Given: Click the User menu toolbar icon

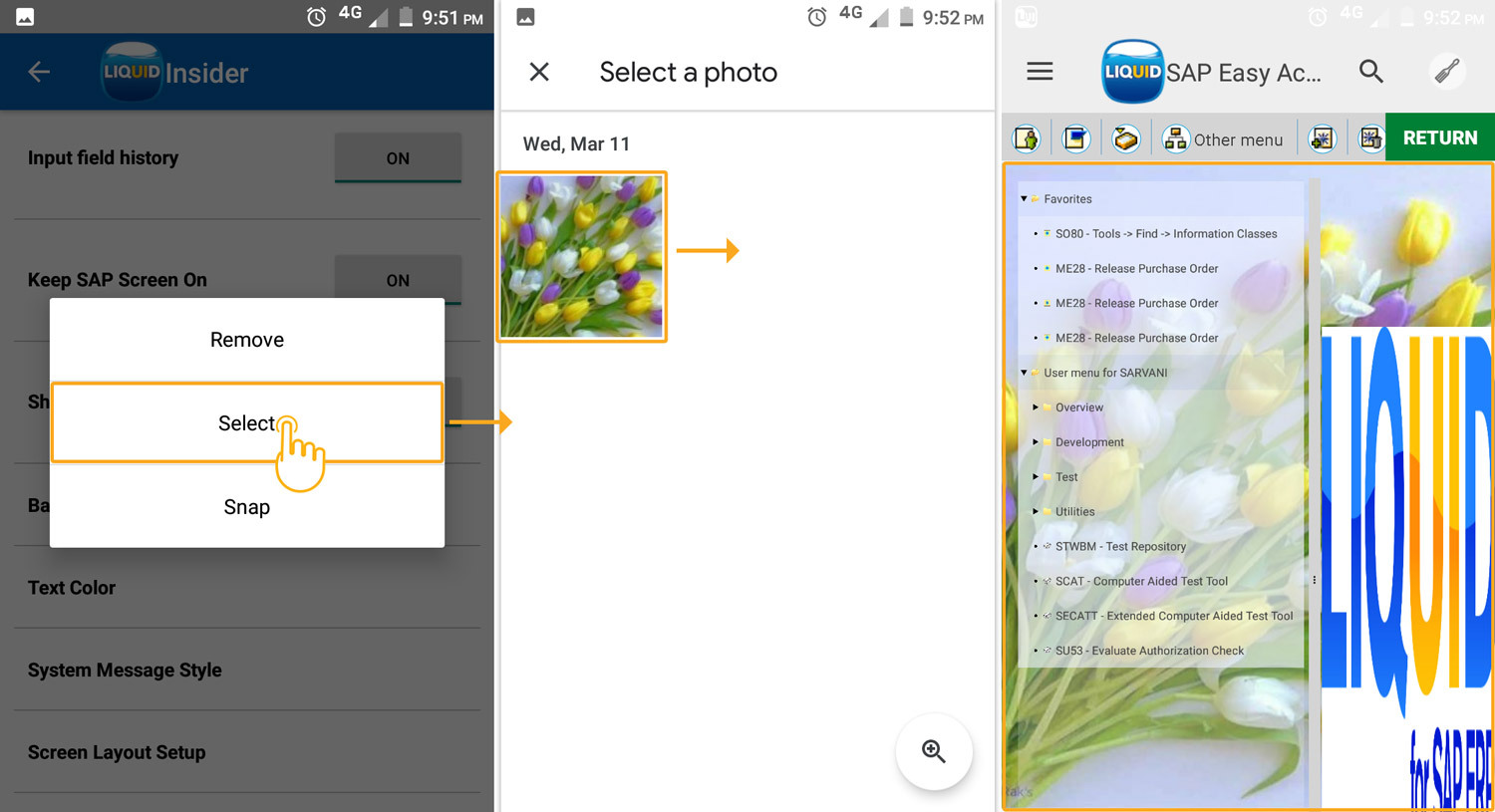Looking at the screenshot, I should [x=1027, y=138].
